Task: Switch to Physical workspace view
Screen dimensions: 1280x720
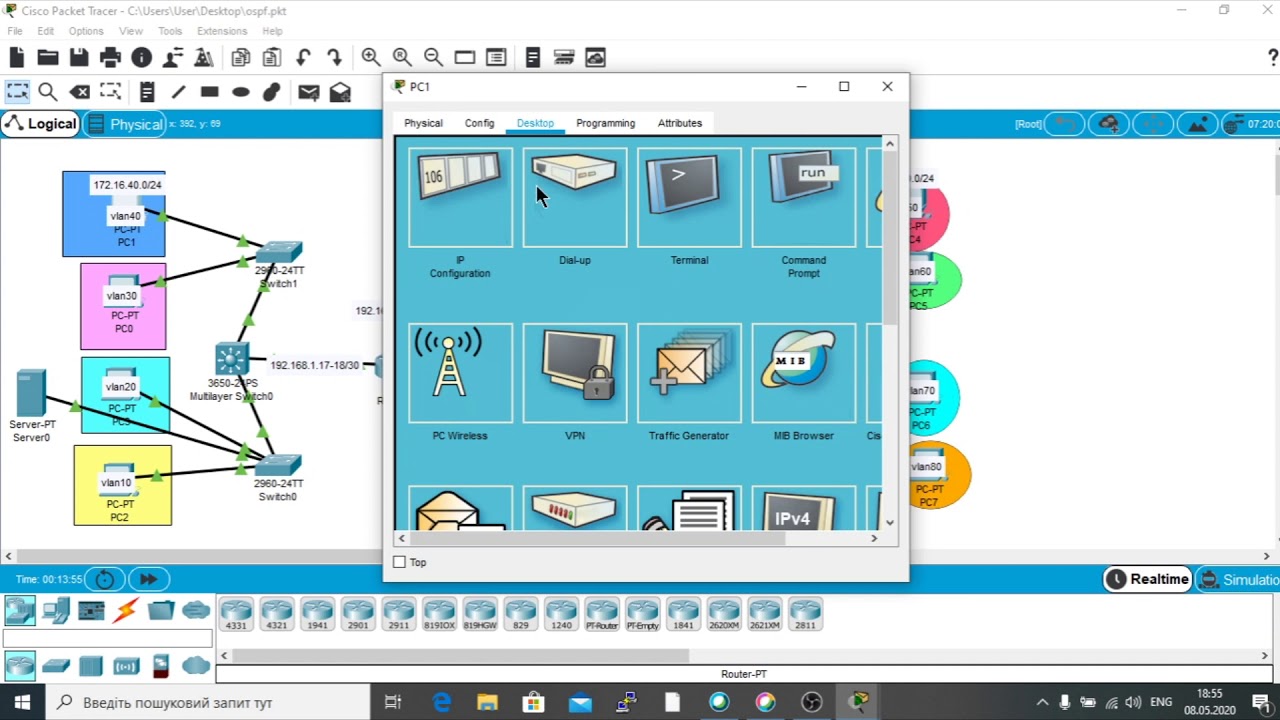Action: click(125, 124)
